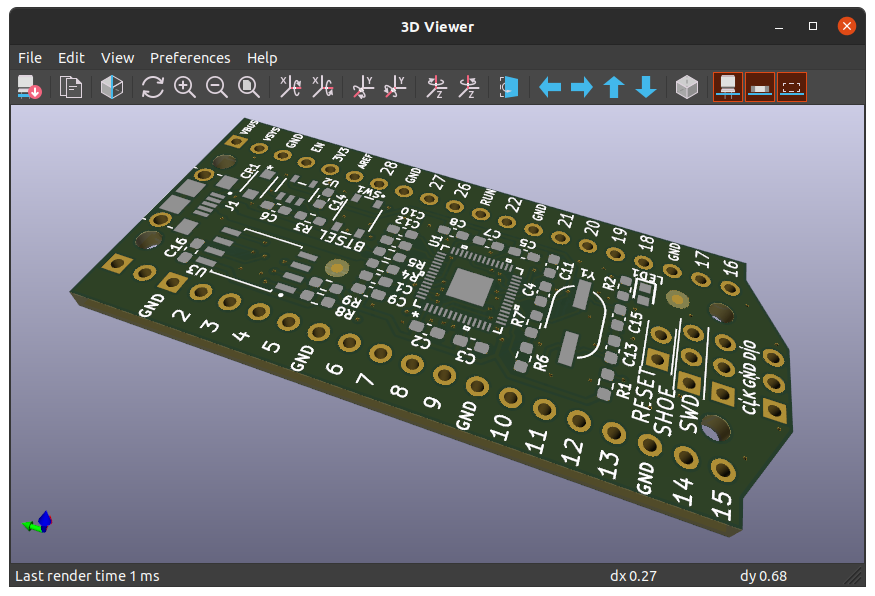This screenshot has width=875, height=596.
Task: Open the View menu
Action: coord(117,57)
